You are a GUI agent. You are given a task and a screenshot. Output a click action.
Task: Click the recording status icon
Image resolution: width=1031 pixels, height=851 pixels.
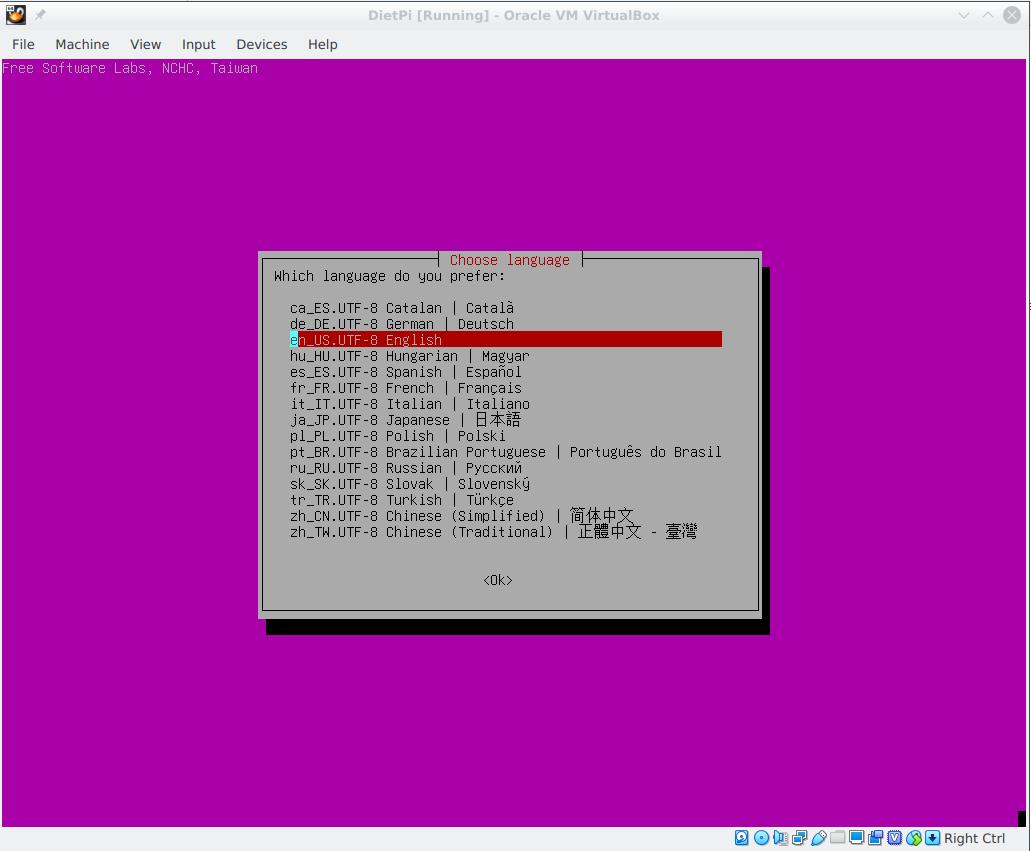(876, 837)
